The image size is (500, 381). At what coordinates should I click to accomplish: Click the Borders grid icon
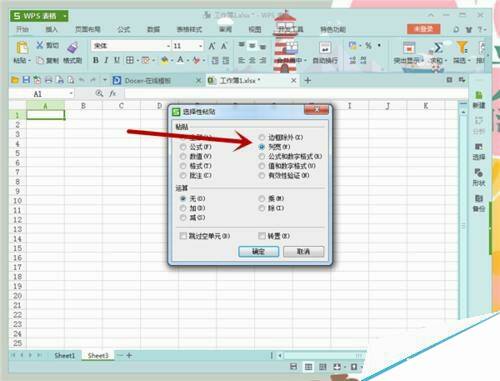130,60
